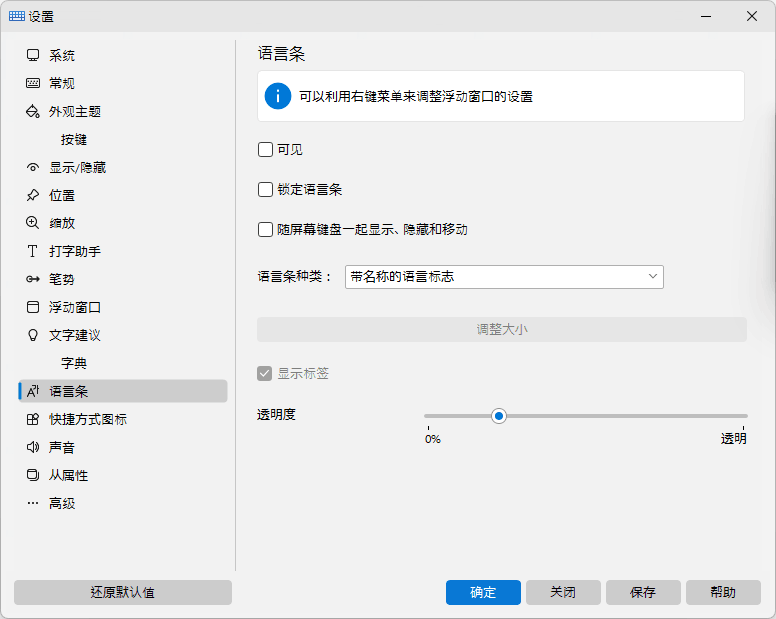Open the 字典 sub-item
776x619 pixels.
[123, 363]
